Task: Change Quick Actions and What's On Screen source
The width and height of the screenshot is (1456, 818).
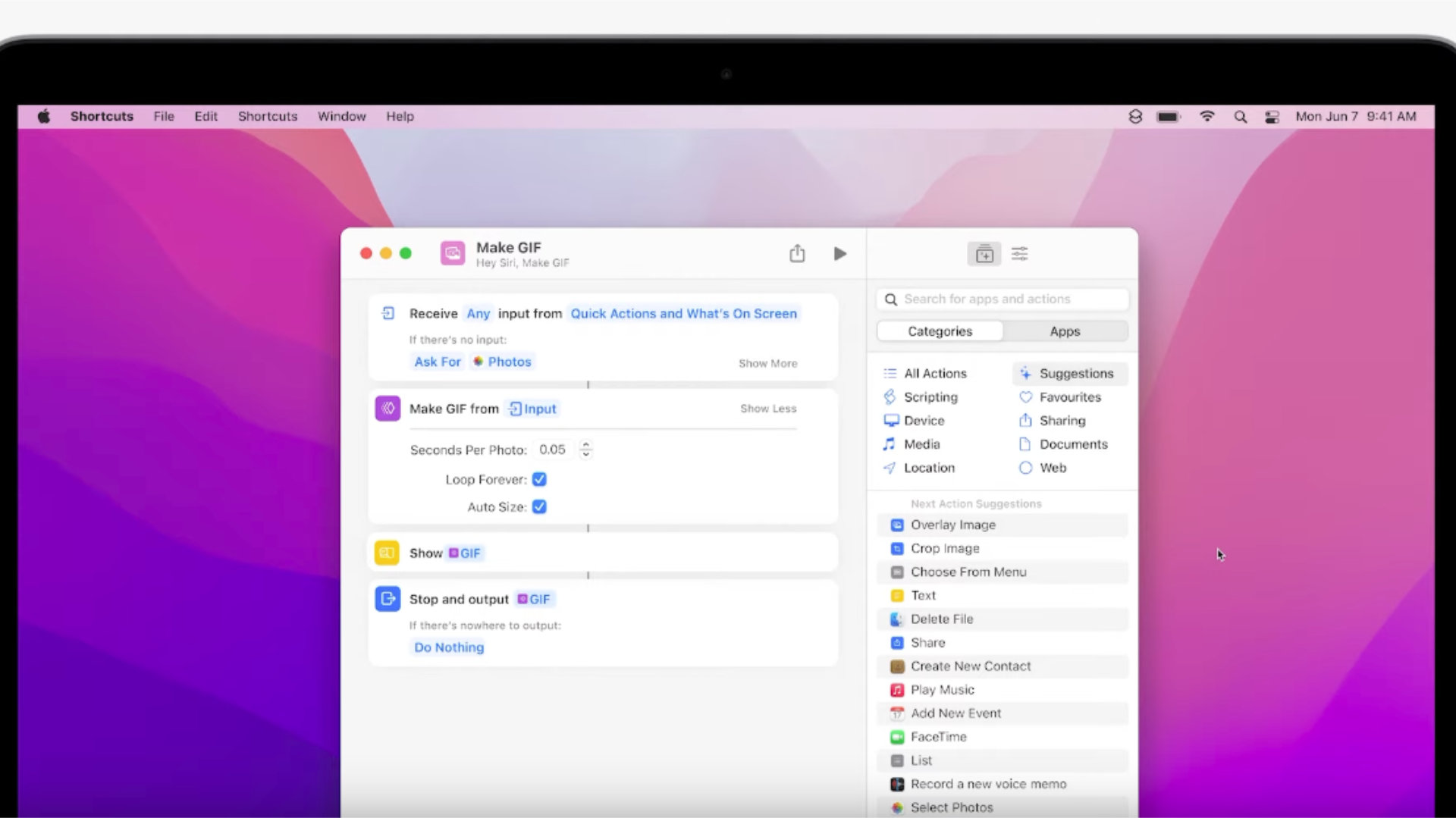Action: [683, 313]
